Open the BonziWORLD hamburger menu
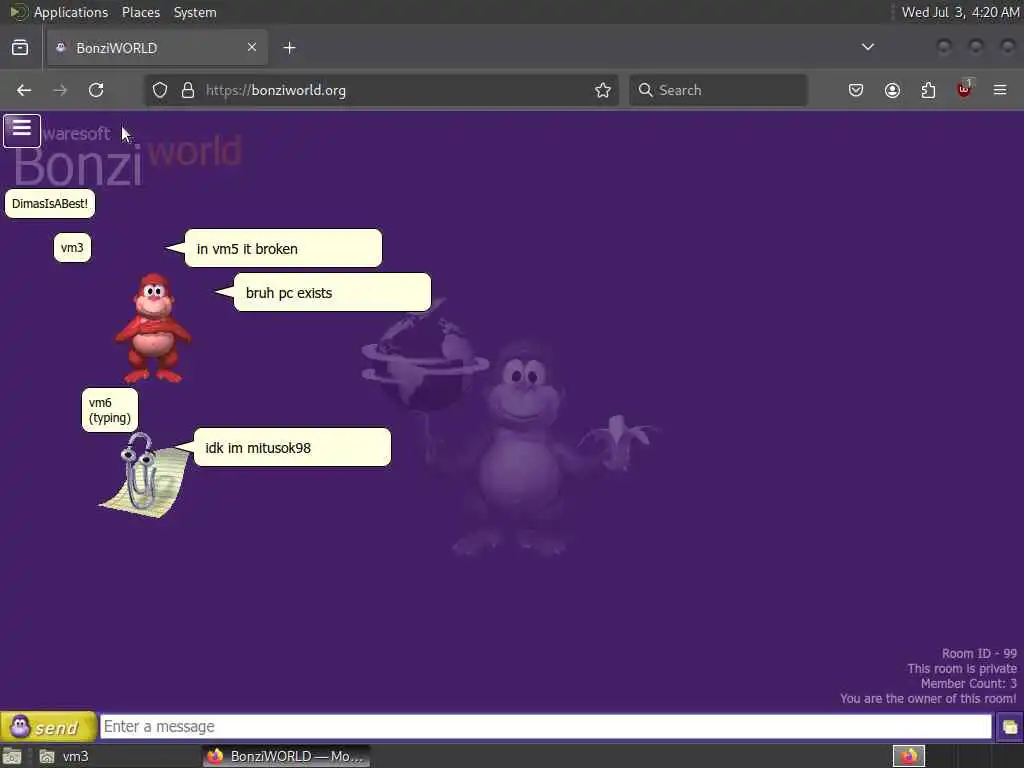The height and width of the screenshot is (768, 1024). 22,130
